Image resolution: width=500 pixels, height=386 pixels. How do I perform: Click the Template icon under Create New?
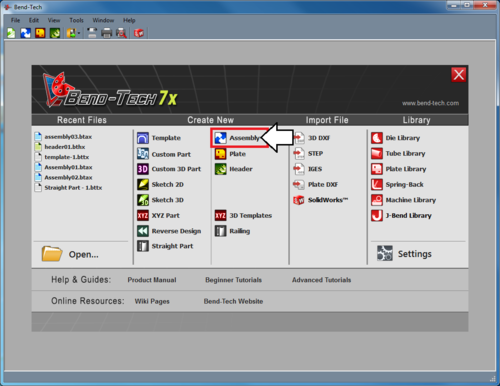(143, 138)
